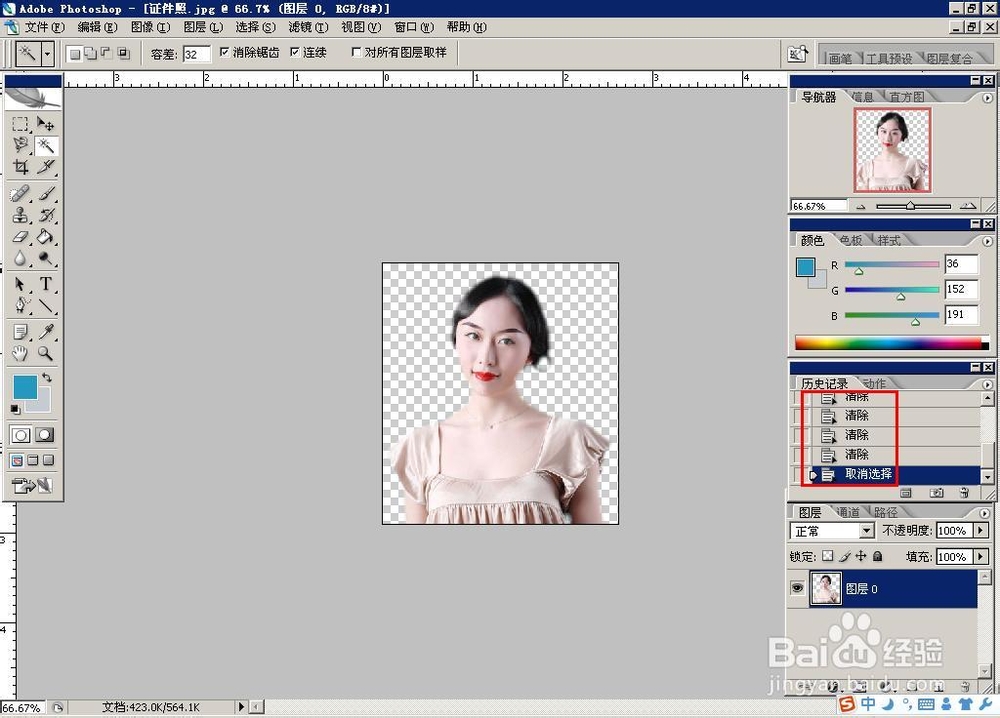The height and width of the screenshot is (718, 1000).
Task: Disable the 消除锯齿 anti-alias checkbox
Action: coord(226,52)
